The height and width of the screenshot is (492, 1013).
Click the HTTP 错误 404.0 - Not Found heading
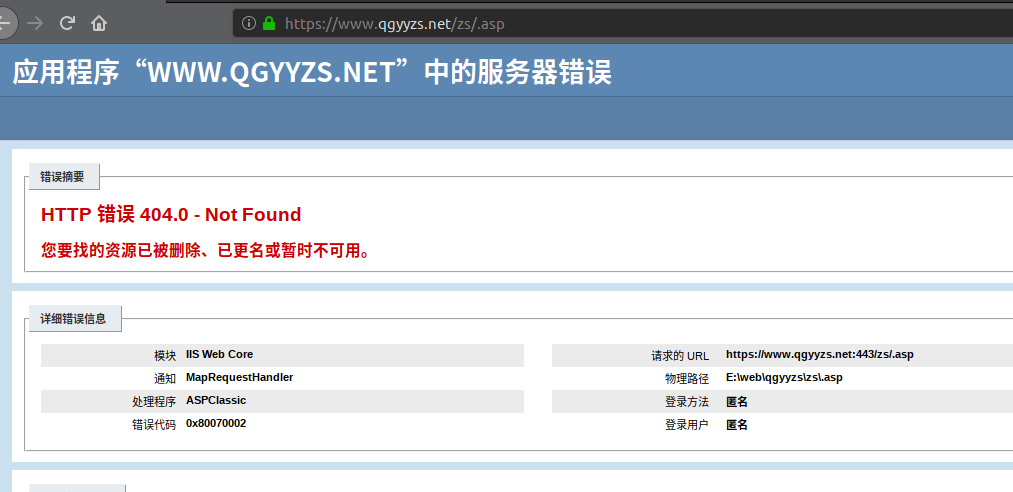point(171,214)
